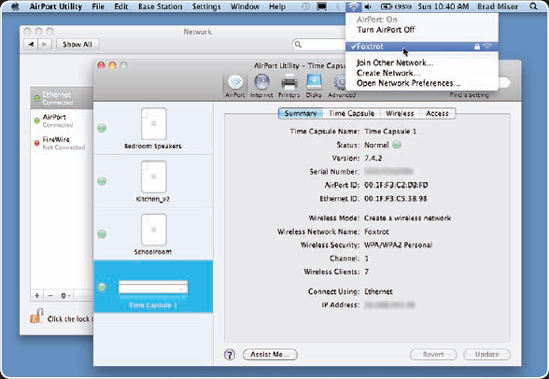Choose Turn AirPort Off
Image resolution: width=549 pixels, height=379 pixels.
pos(422,30)
